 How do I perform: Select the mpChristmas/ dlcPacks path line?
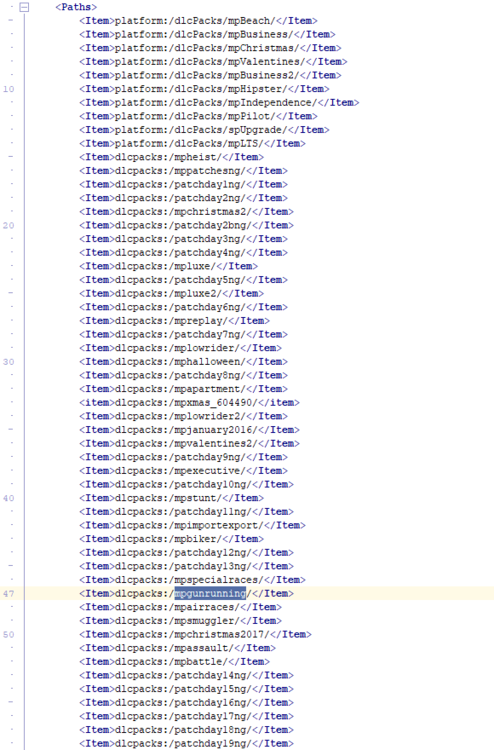point(210,48)
